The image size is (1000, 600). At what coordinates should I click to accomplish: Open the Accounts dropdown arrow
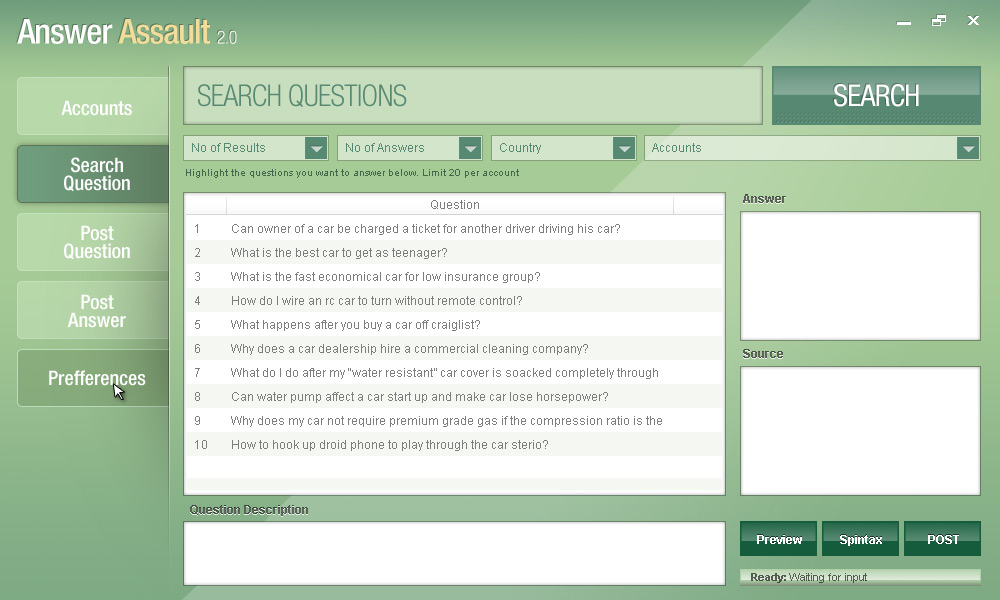pyautogui.click(x=967, y=148)
